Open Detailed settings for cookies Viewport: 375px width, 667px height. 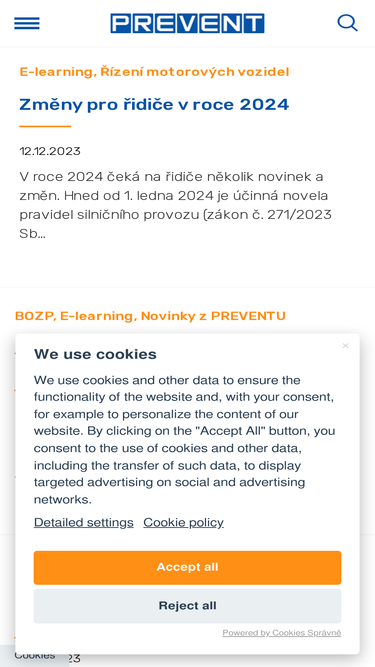point(84,522)
